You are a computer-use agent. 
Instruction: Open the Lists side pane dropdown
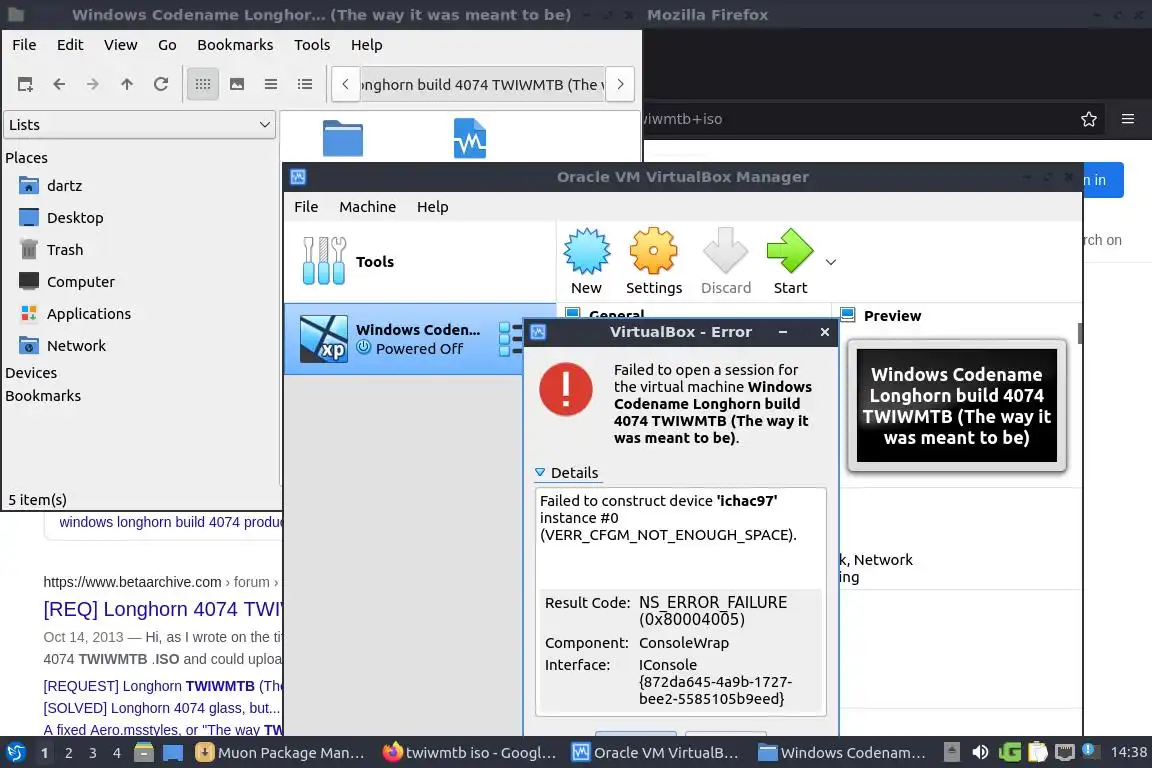tap(140, 125)
